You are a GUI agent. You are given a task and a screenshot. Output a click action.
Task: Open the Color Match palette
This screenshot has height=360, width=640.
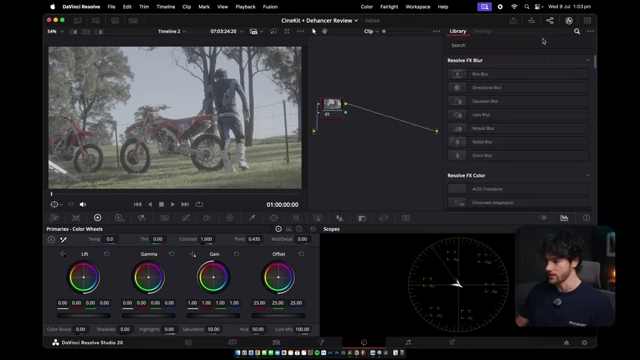coord(76,218)
